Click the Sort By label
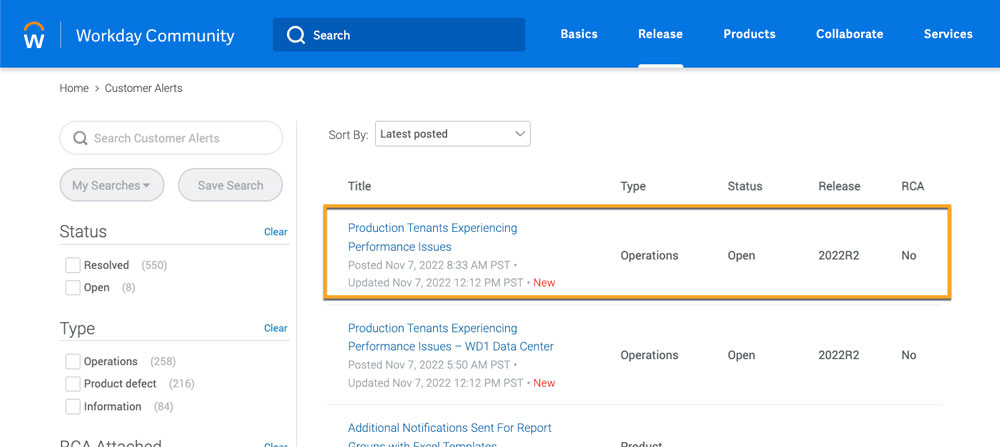Viewport: 1000px width, 447px height. pyautogui.click(x=348, y=135)
